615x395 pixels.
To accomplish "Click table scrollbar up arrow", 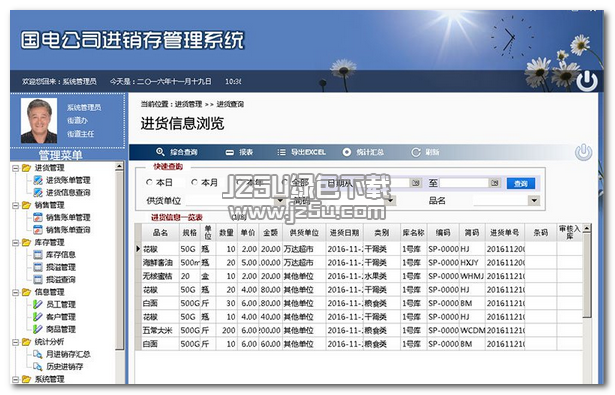I will (x=587, y=228).
